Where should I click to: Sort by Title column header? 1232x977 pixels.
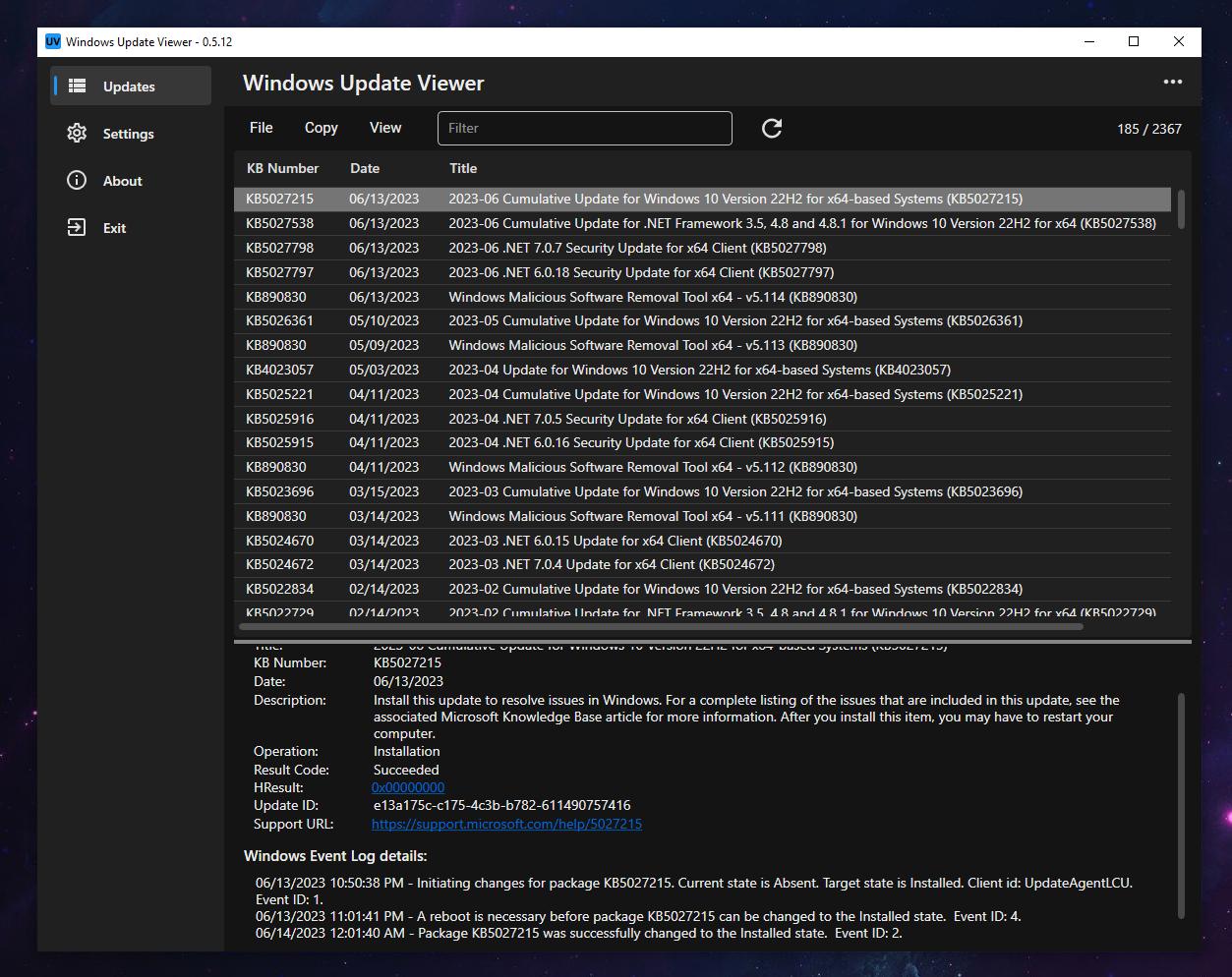[x=463, y=168]
